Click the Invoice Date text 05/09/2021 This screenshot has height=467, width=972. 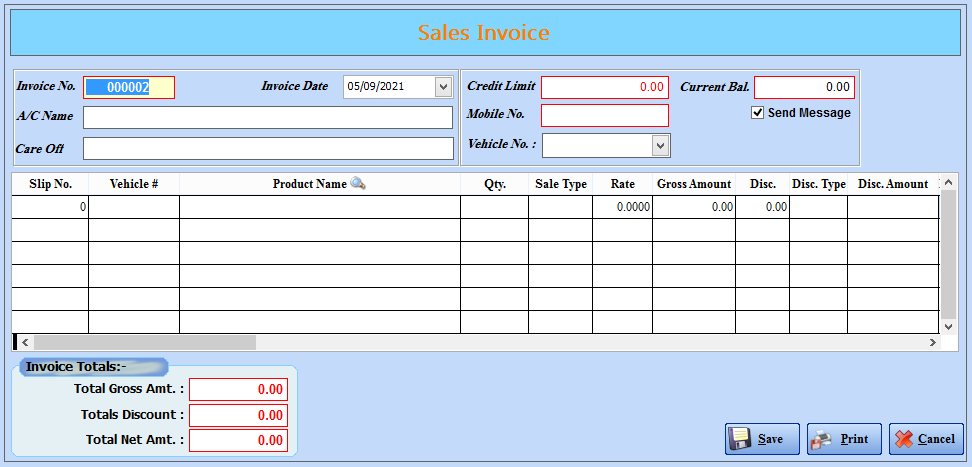pos(376,87)
